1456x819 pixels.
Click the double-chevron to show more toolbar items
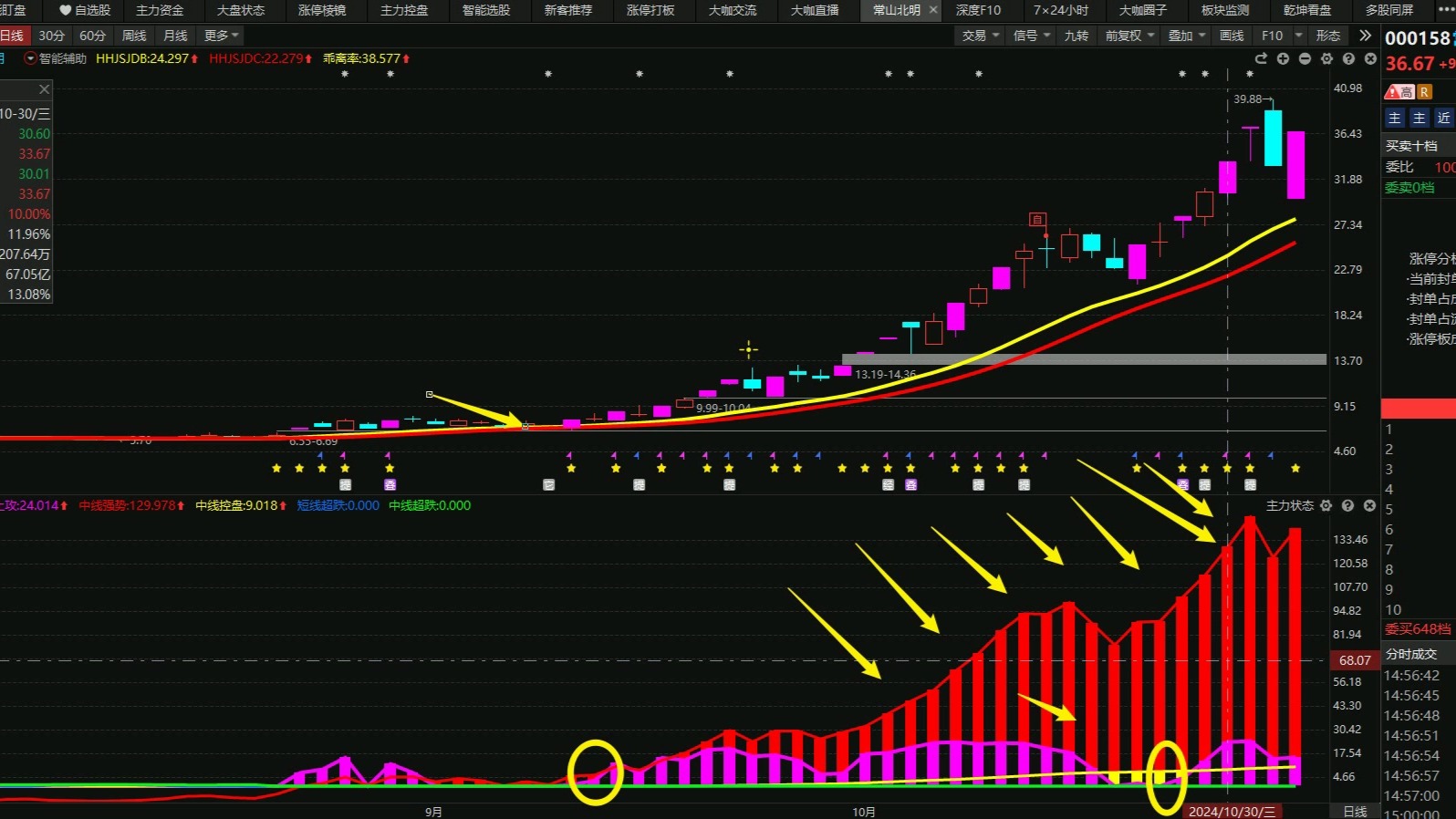(1365, 36)
